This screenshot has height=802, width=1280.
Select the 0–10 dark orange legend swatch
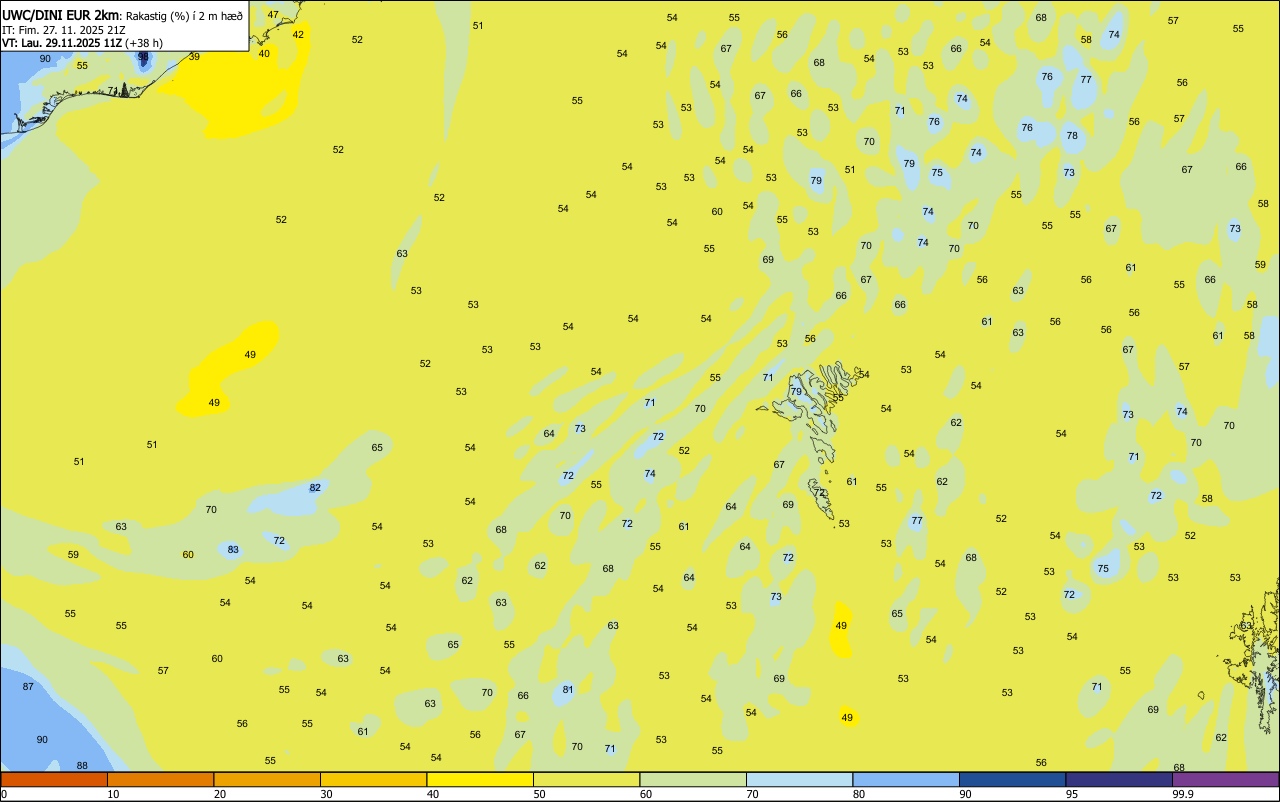pyautogui.click(x=54, y=779)
